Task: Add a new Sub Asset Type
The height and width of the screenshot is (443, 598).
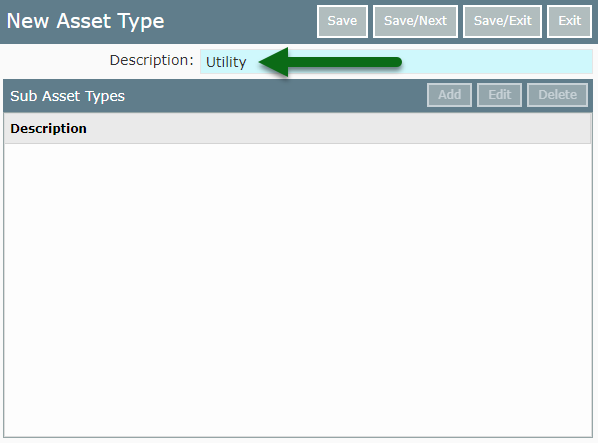Action: click(x=449, y=95)
